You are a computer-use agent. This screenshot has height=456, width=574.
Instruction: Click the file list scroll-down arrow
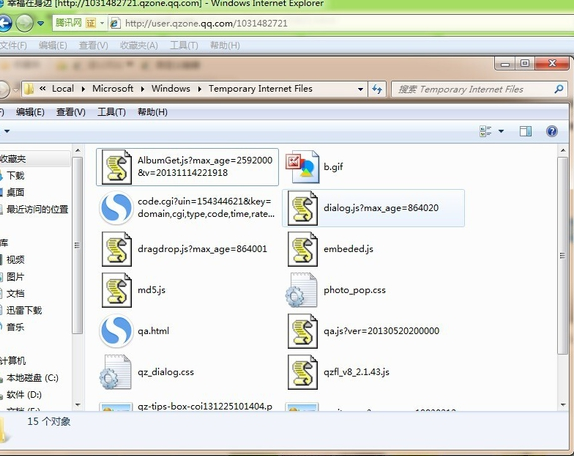click(563, 405)
